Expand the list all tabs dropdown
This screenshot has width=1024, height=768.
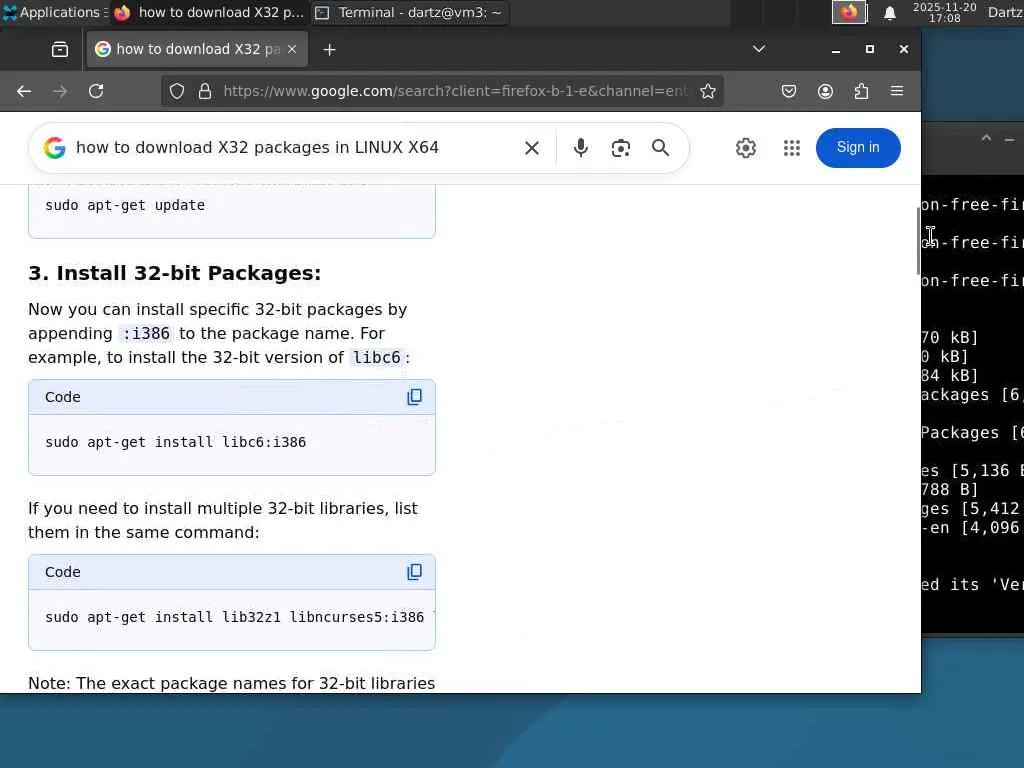(759, 49)
